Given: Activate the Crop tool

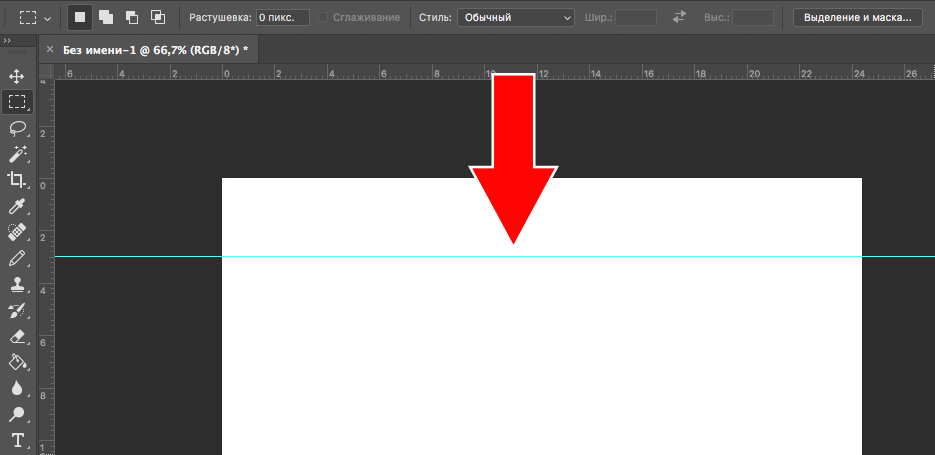Looking at the screenshot, I should (17, 179).
